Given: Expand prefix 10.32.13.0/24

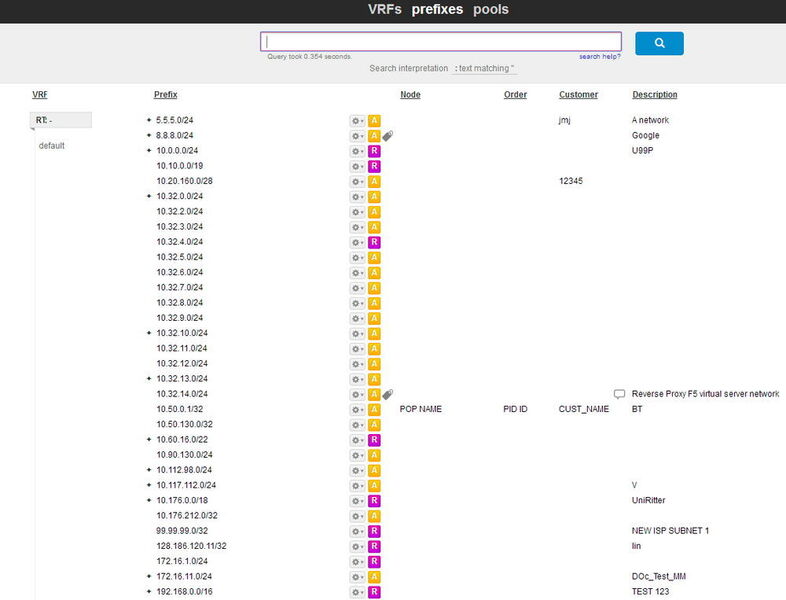Looking at the screenshot, I should click(x=149, y=378).
